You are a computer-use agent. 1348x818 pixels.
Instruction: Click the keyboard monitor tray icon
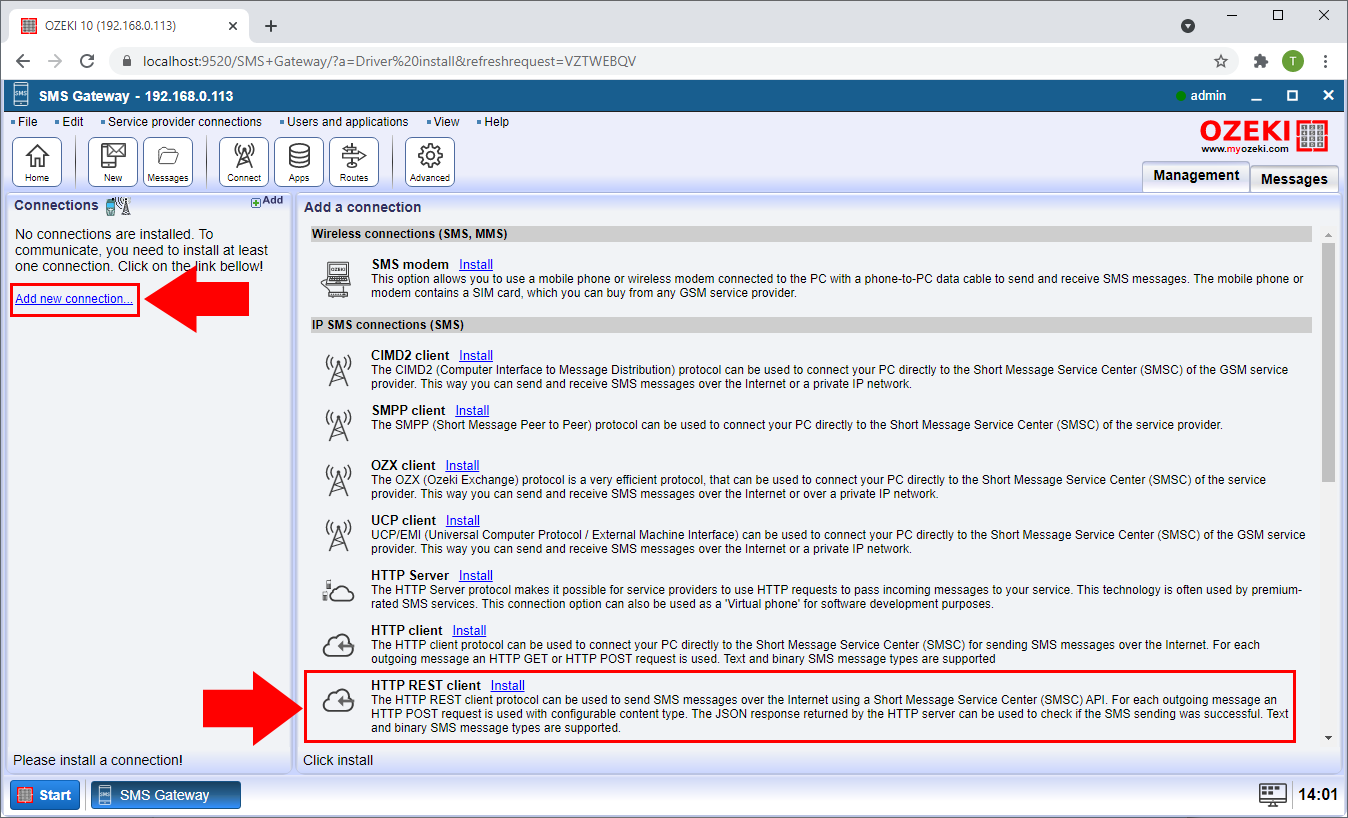tap(1272, 795)
